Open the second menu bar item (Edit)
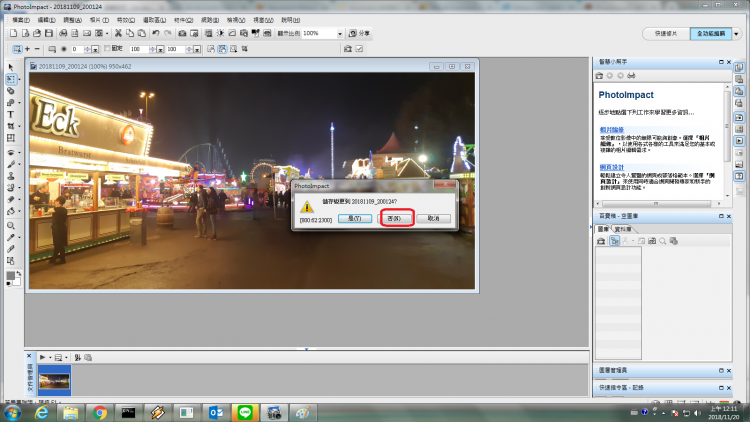750x422 pixels. [x=46, y=20]
